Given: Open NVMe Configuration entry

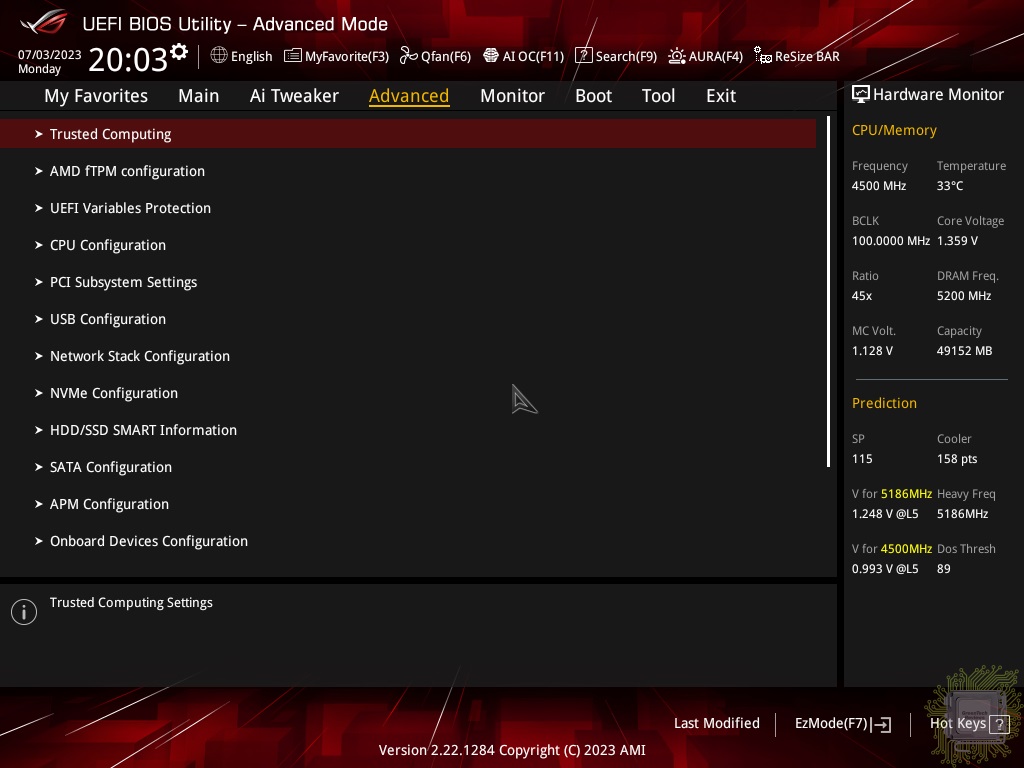Looking at the screenshot, I should pyautogui.click(x=114, y=393).
